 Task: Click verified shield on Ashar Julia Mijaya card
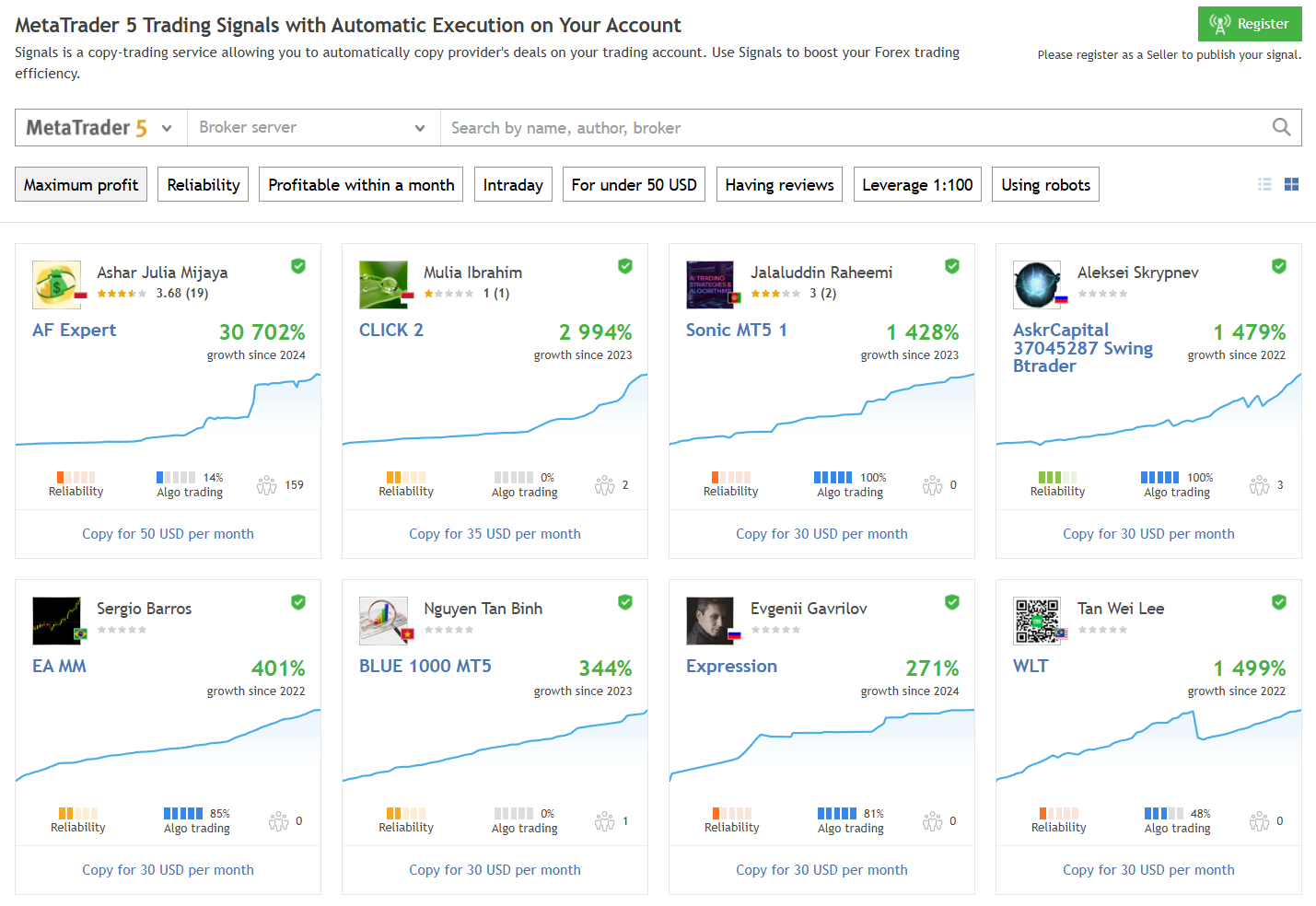tap(298, 266)
